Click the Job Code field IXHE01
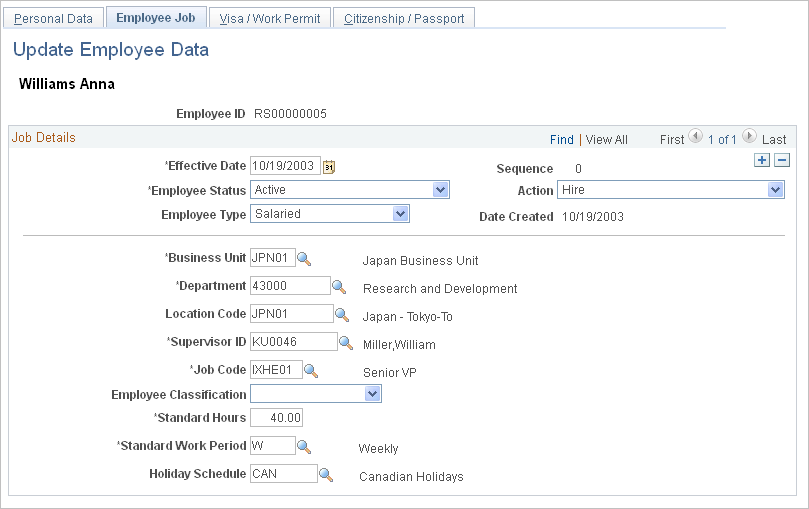Viewport: 809px width, 509px height. pyautogui.click(x=277, y=370)
